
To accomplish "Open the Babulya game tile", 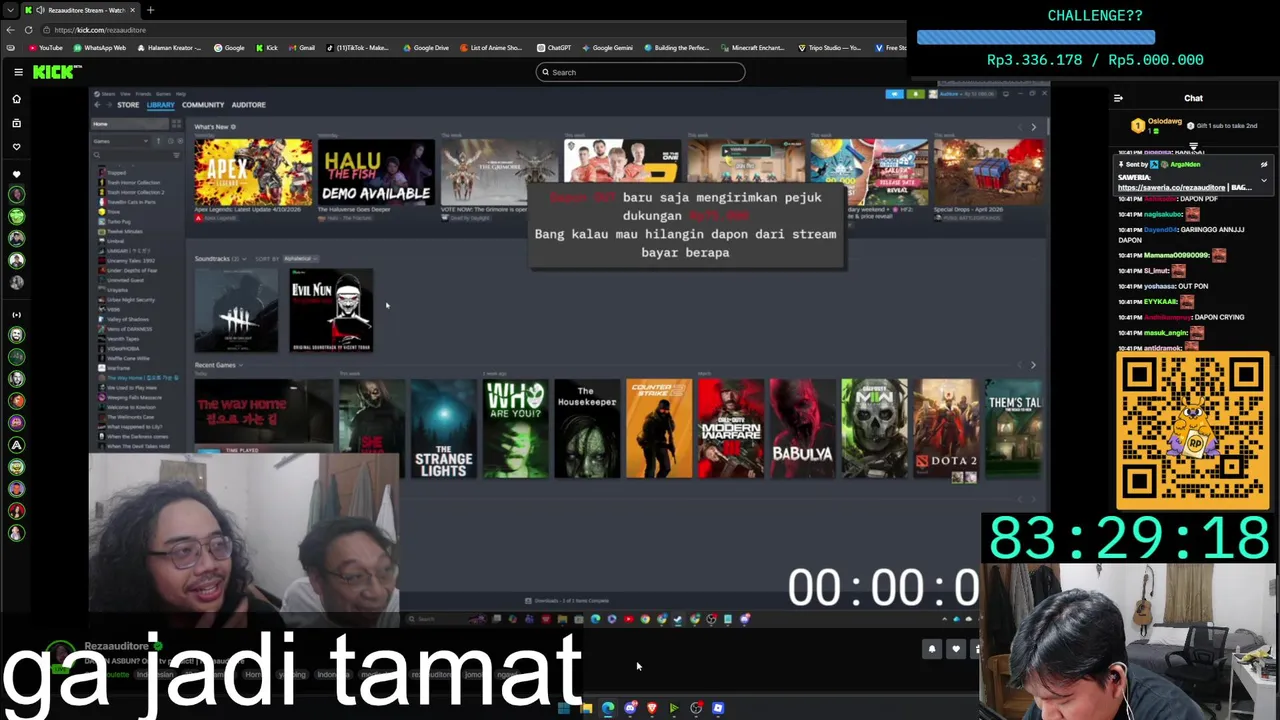I will [x=803, y=428].
